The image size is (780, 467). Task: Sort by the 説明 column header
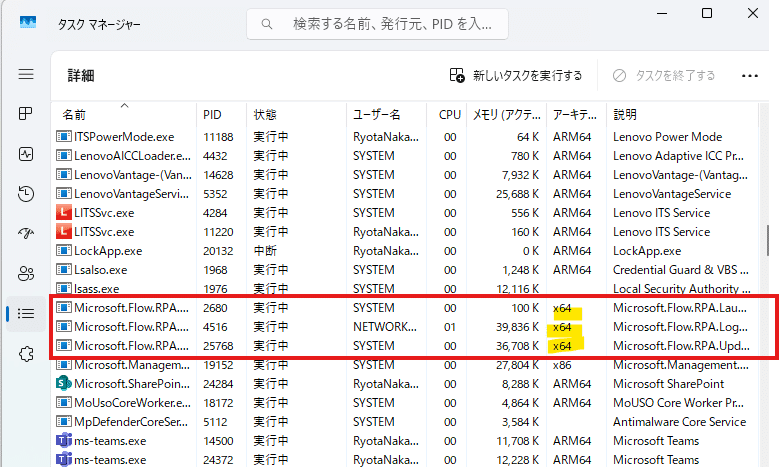pos(682,114)
